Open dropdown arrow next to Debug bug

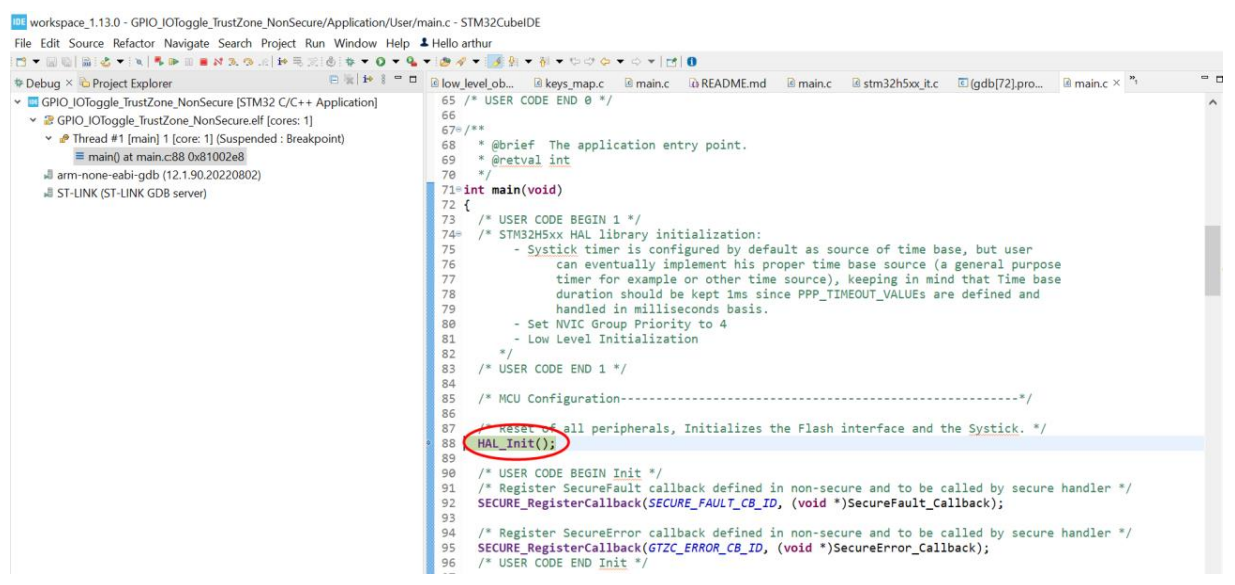pyautogui.click(x=364, y=62)
